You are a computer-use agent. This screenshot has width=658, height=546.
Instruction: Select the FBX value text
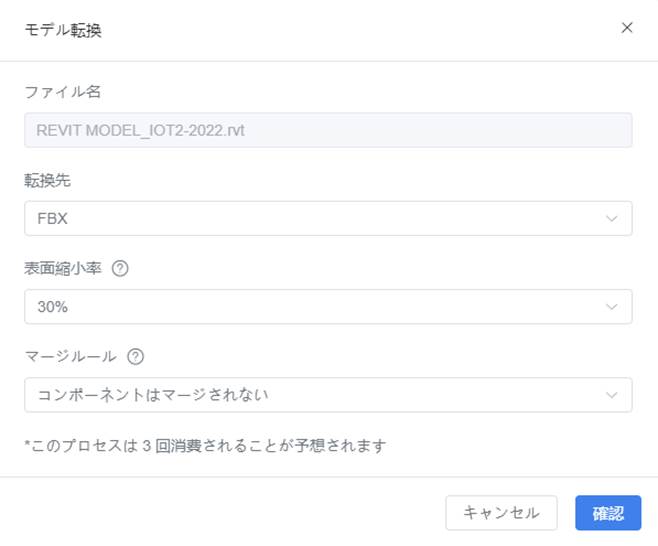52,219
